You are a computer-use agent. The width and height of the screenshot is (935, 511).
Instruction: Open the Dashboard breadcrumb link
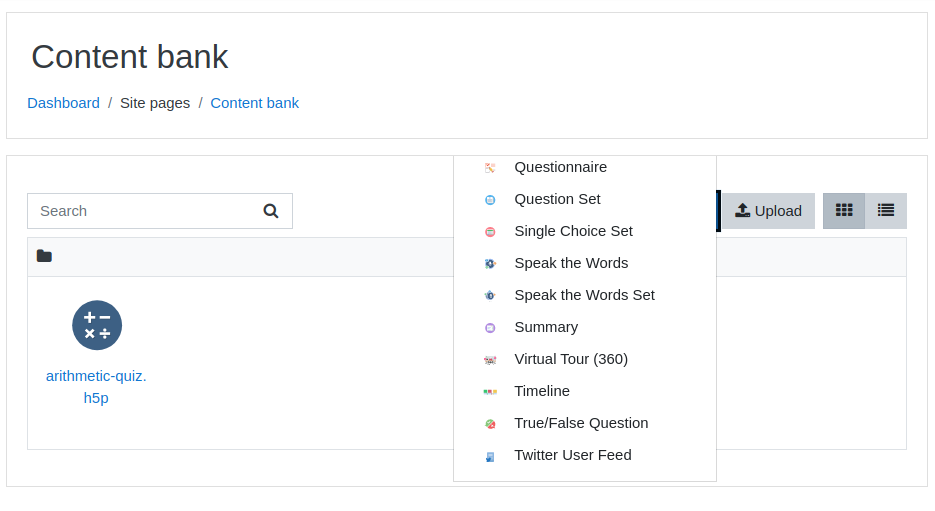pyautogui.click(x=64, y=103)
